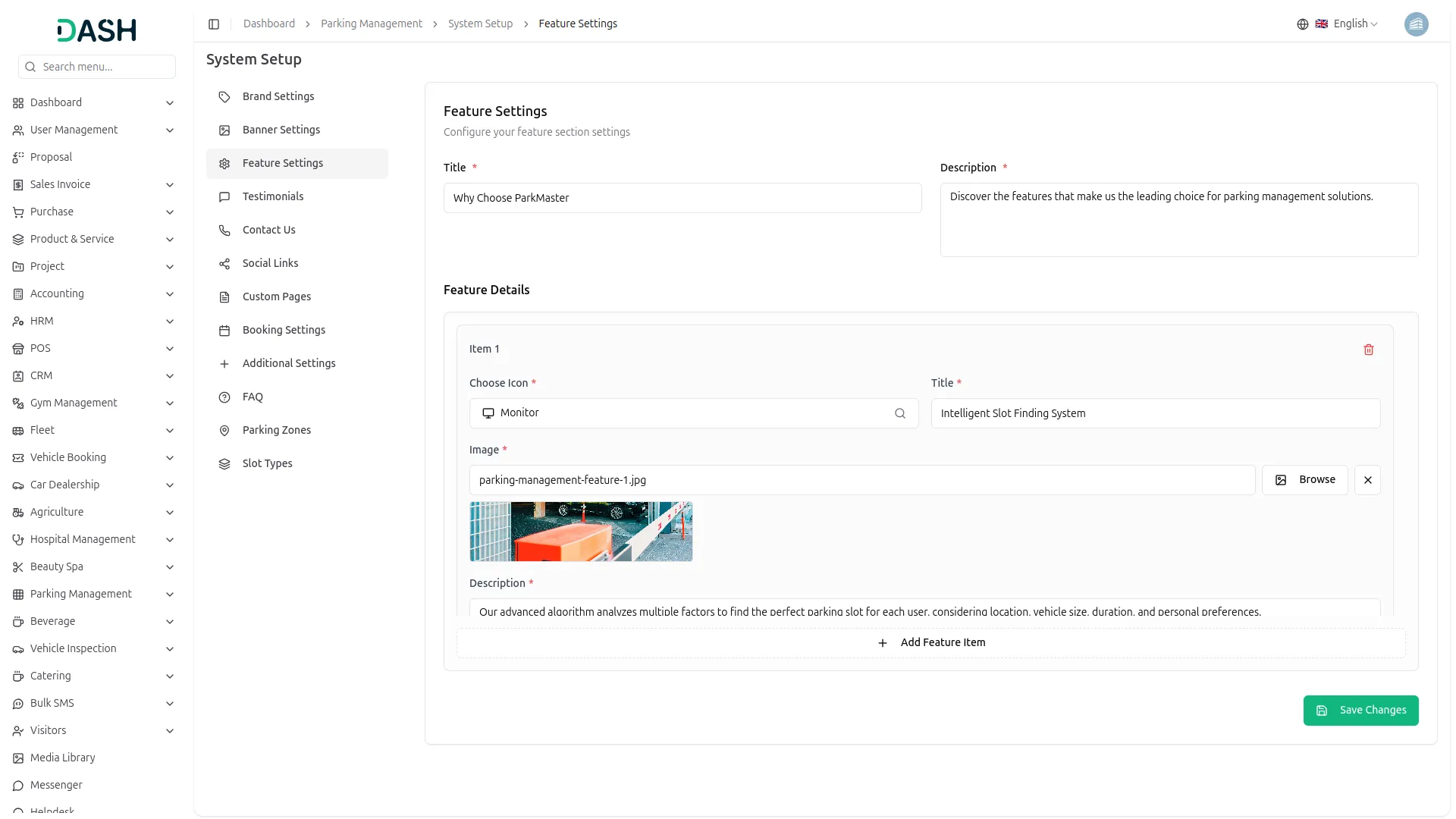Switch to the Parking Zones settings
The height and width of the screenshot is (819, 1456).
pyautogui.click(x=276, y=430)
